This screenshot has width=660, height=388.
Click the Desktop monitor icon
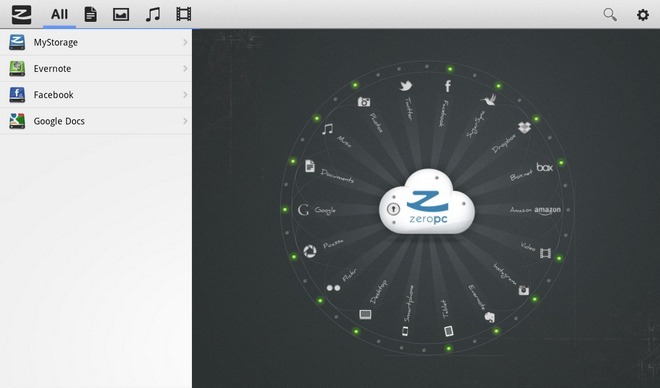point(365,314)
